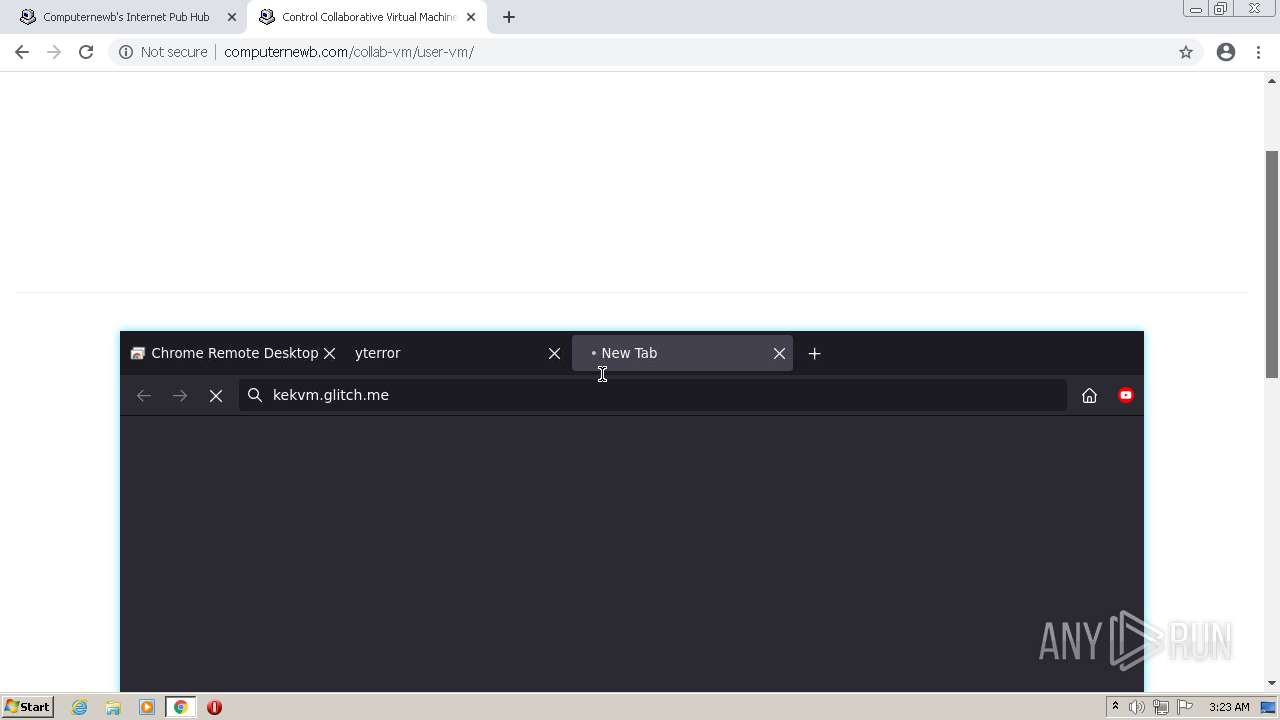Select Chrome taskbar button

180,707
